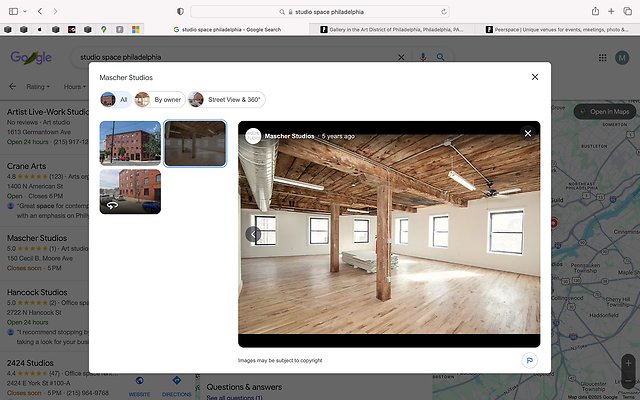
Task: Close the Mascher Studios photo dialog
Action: click(x=535, y=77)
